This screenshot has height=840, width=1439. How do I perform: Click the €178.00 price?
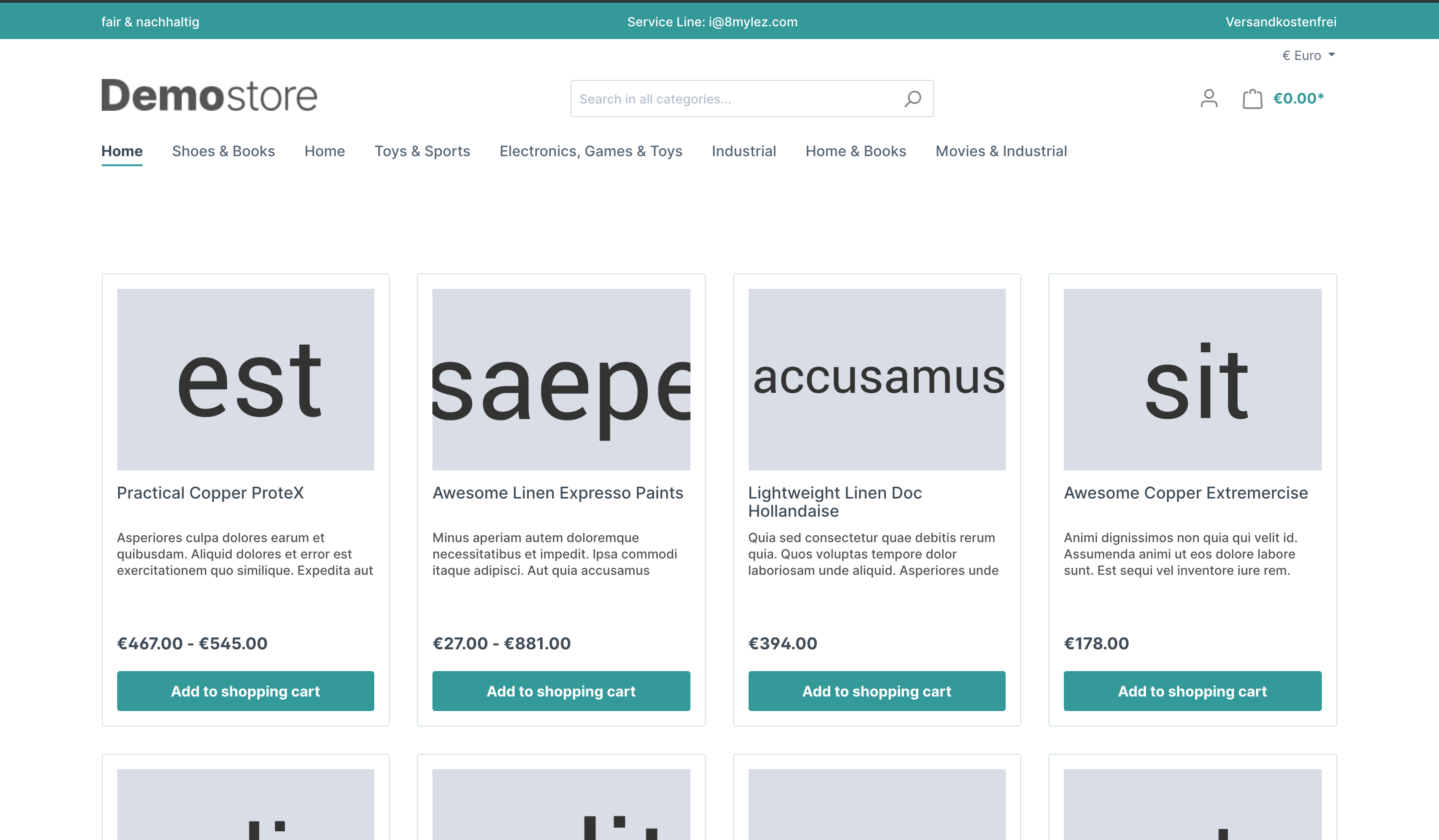point(1096,643)
